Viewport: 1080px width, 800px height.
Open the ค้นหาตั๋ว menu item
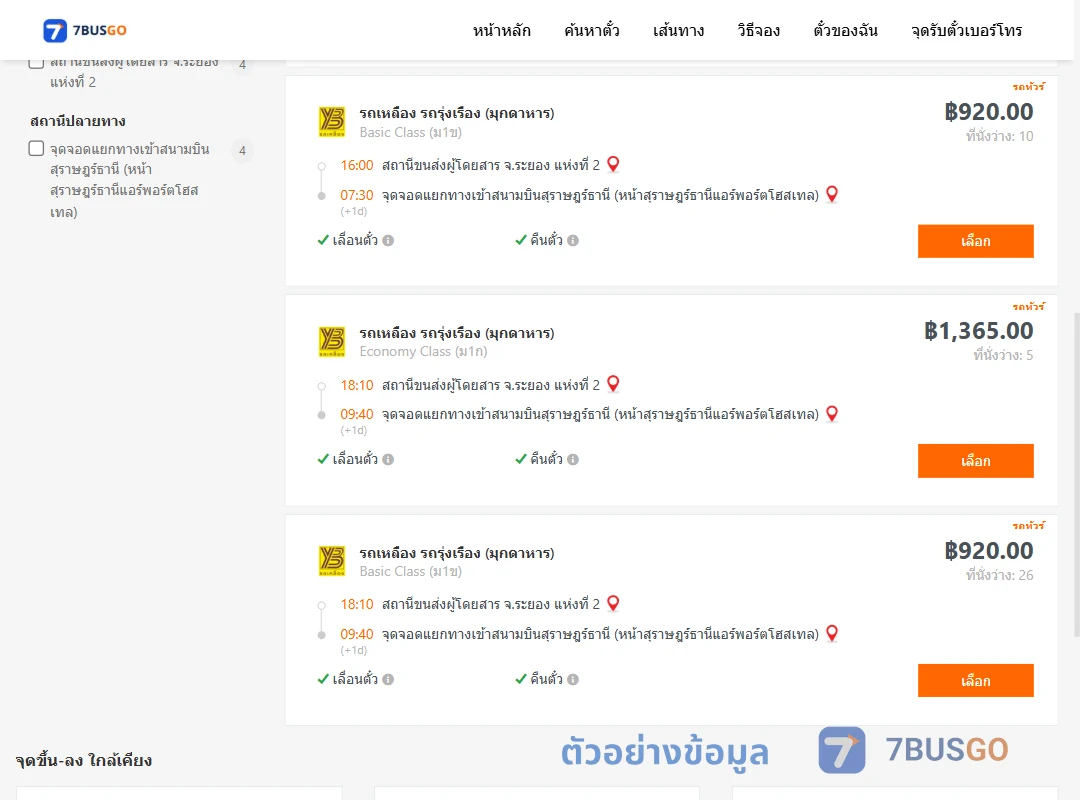[592, 30]
